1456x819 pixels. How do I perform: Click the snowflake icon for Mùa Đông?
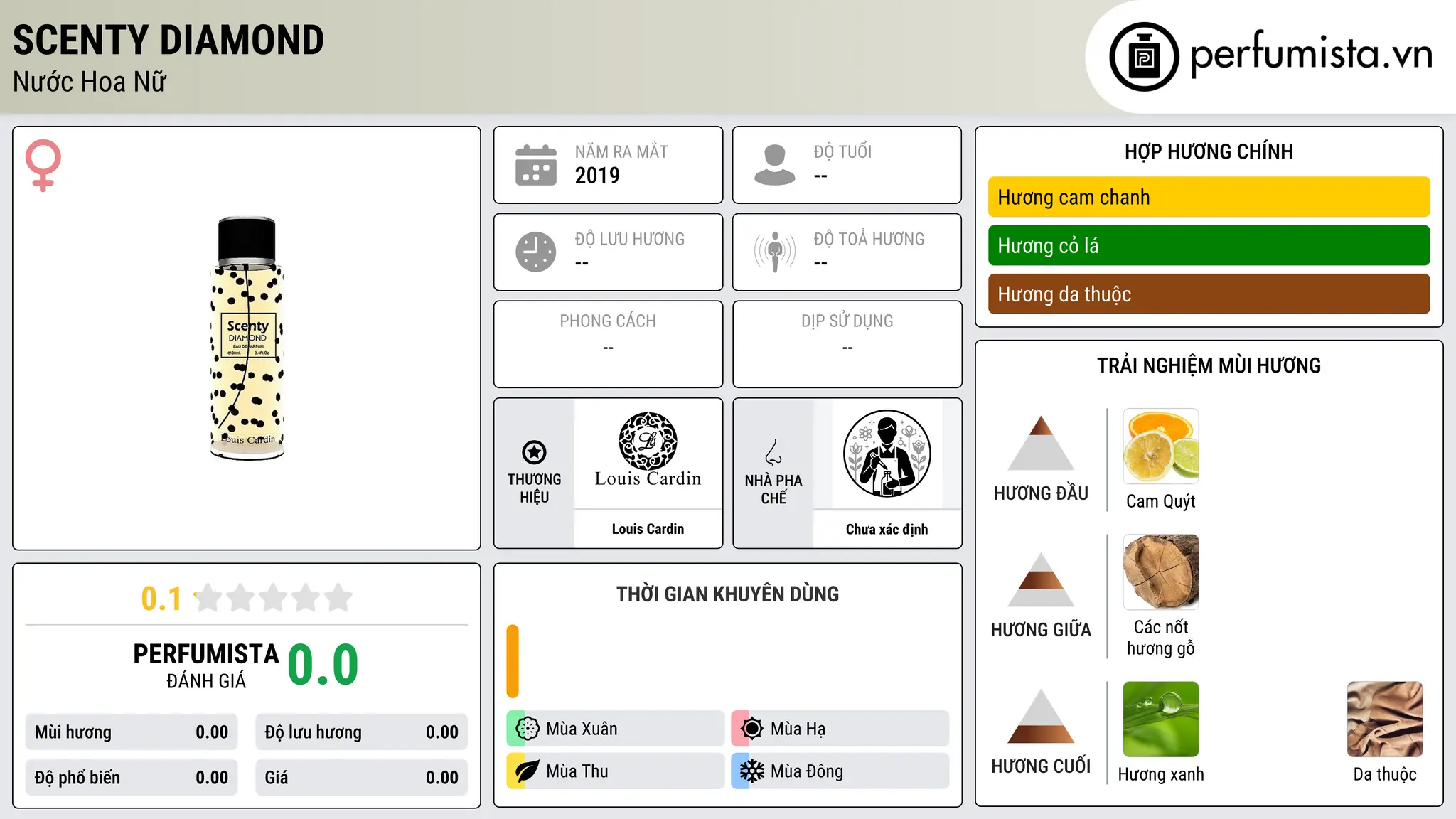pyautogui.click(x=751, y=771)
